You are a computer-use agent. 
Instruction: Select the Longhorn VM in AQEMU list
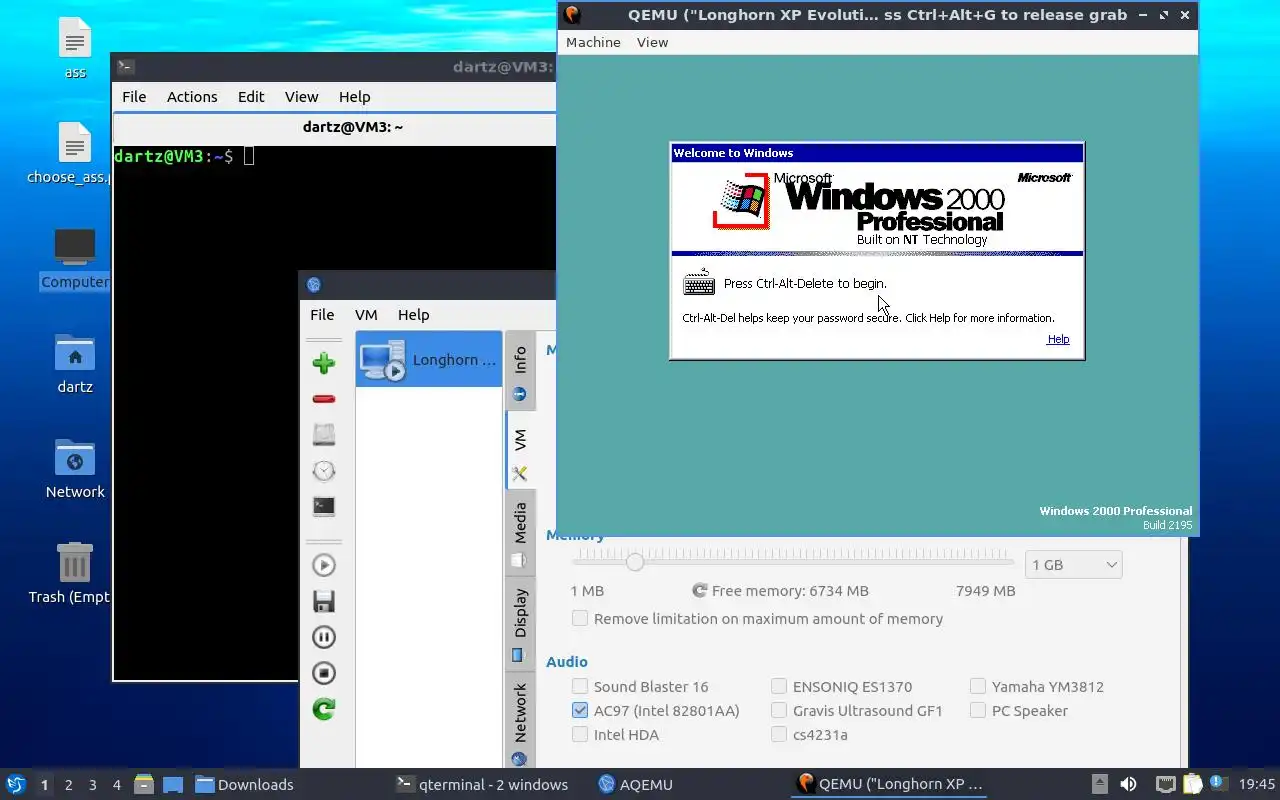[x=428, y=360]
